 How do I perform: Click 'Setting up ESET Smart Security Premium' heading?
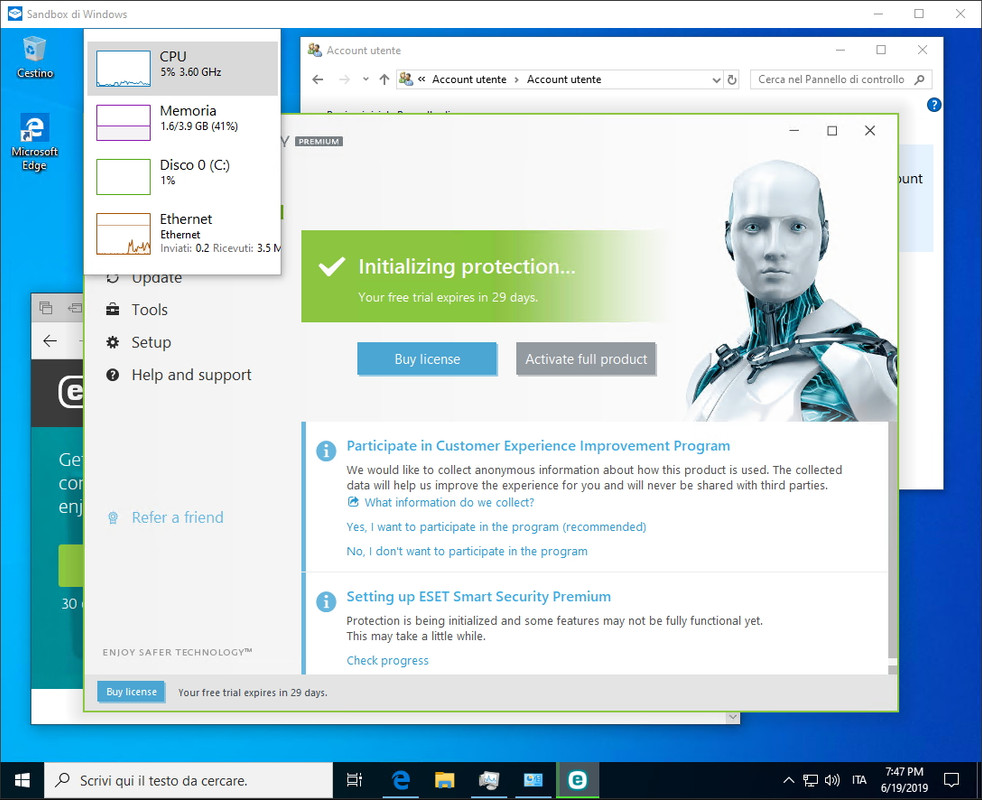[x=478, y=596]
